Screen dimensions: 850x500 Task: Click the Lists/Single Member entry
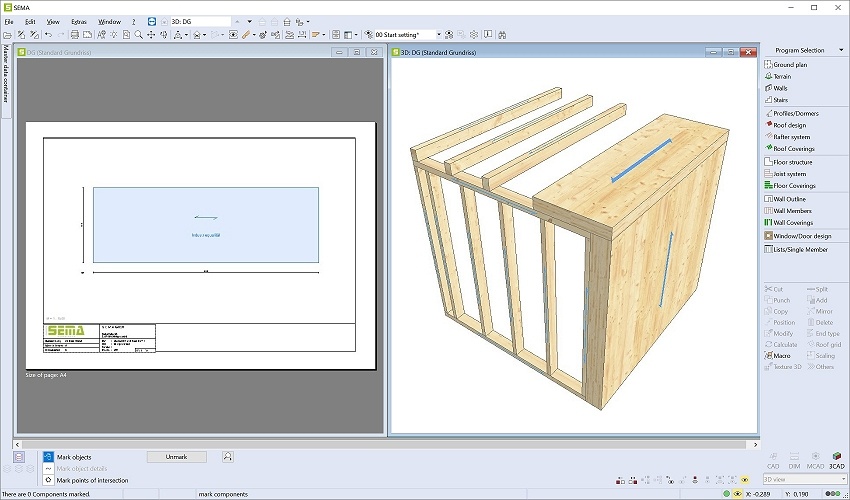[800, 248]
